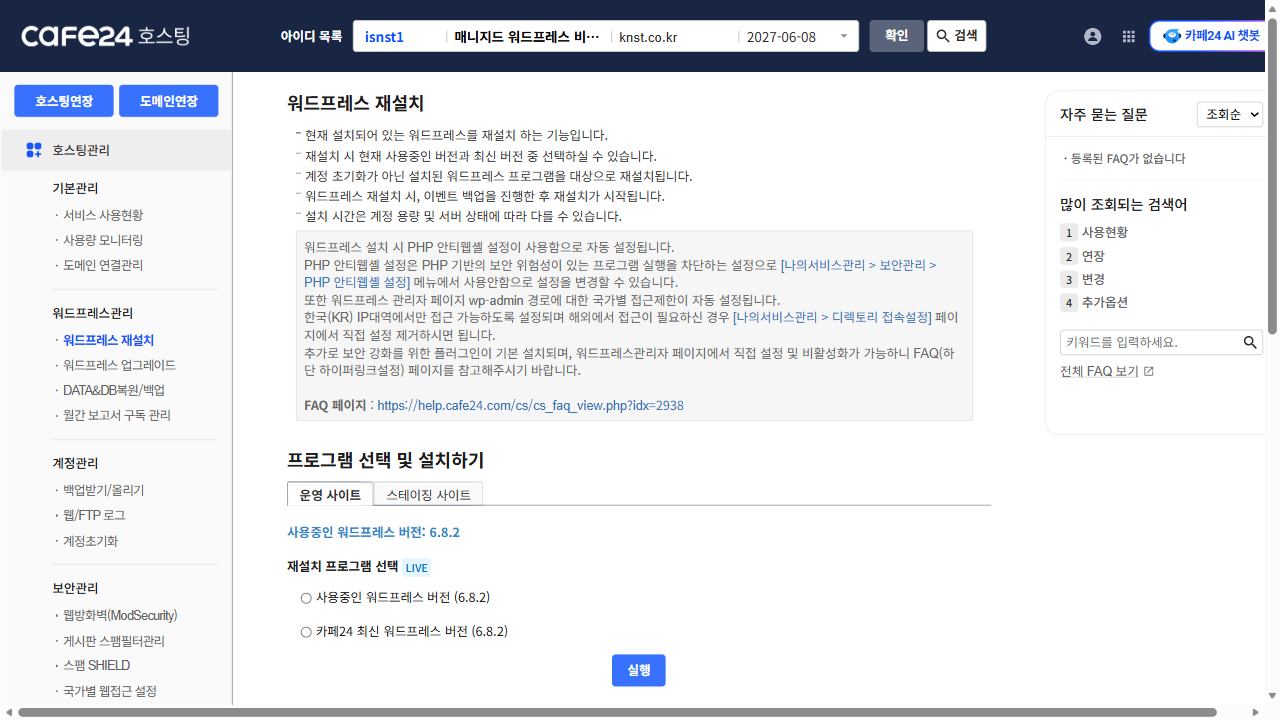Click the LIVE badge
The image size is (1280, 720).
417,568
